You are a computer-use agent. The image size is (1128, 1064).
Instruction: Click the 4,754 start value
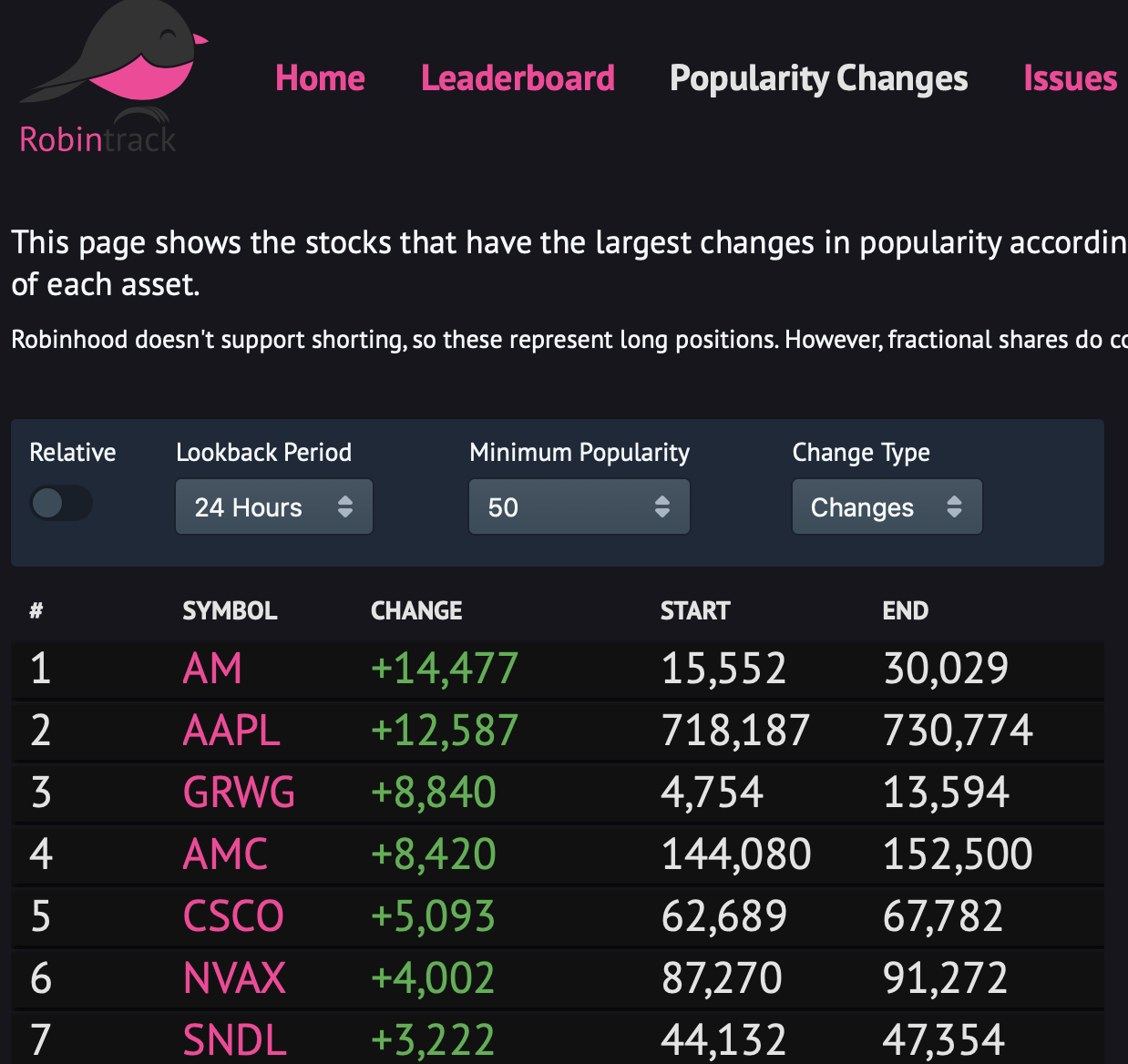[712, 793]
